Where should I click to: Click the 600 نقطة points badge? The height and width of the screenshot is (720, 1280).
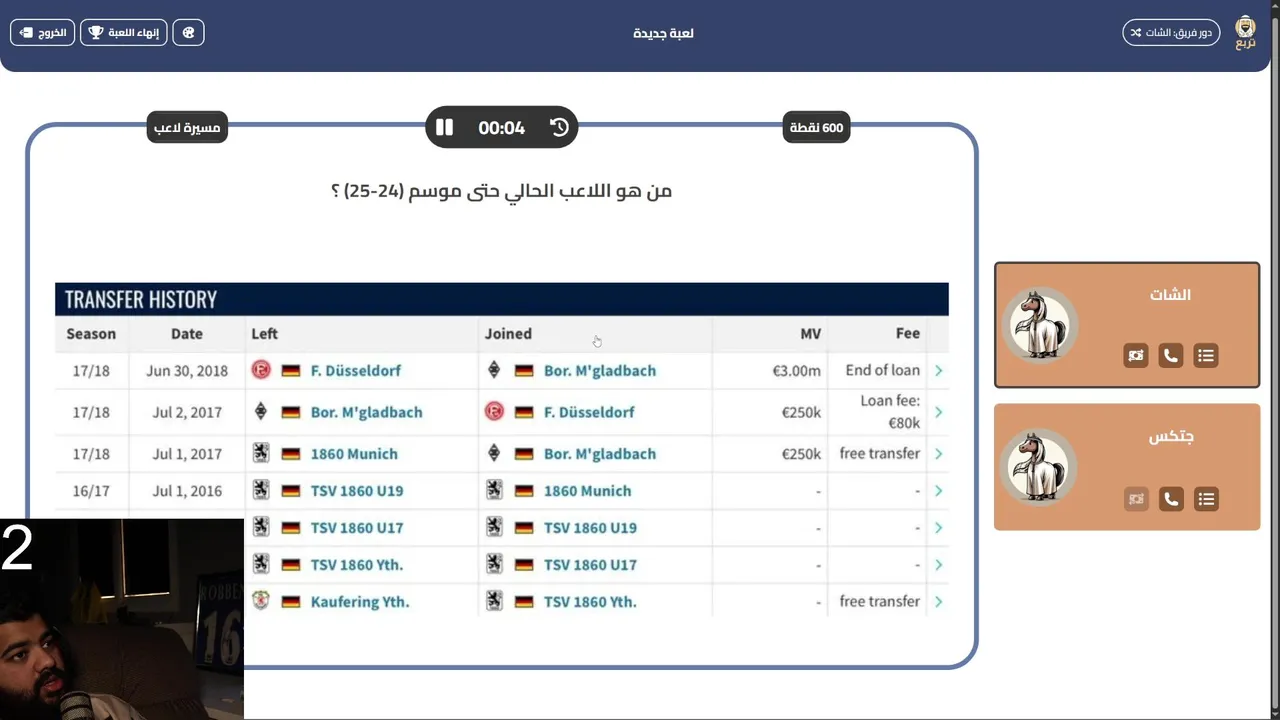[816, 127]
